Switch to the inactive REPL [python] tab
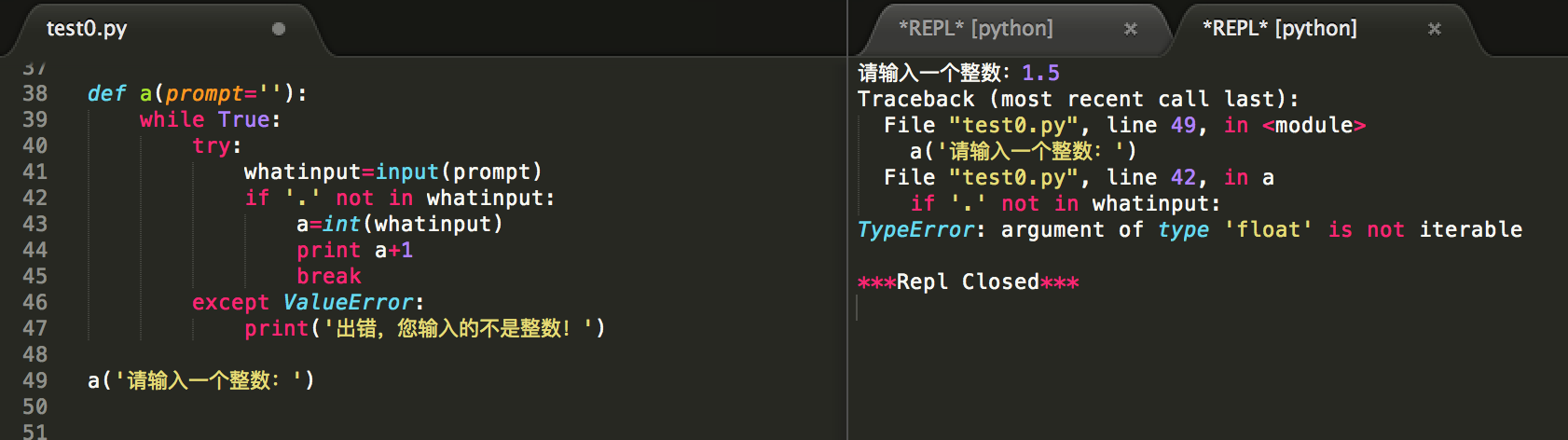Screen dimensions: 1568x440 pyautogui.click(x=975, y=29)
